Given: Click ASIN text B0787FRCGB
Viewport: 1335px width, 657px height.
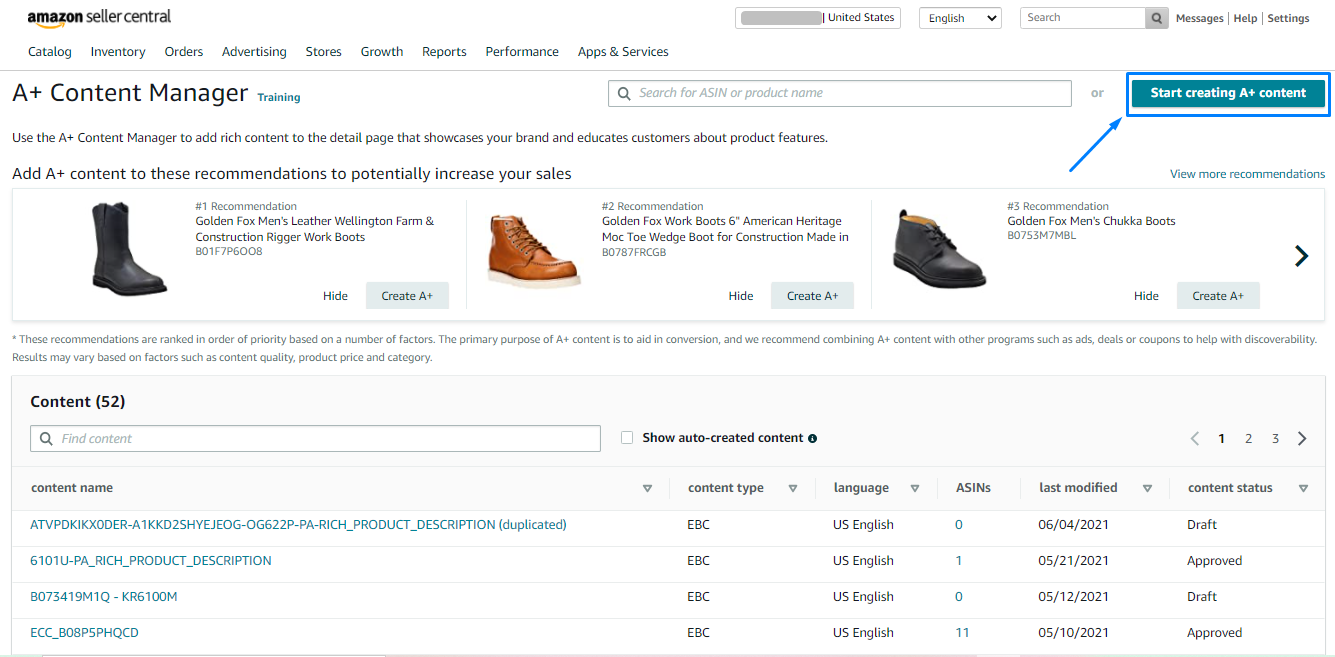Looking at the screenshot, I should click(634, 252).
